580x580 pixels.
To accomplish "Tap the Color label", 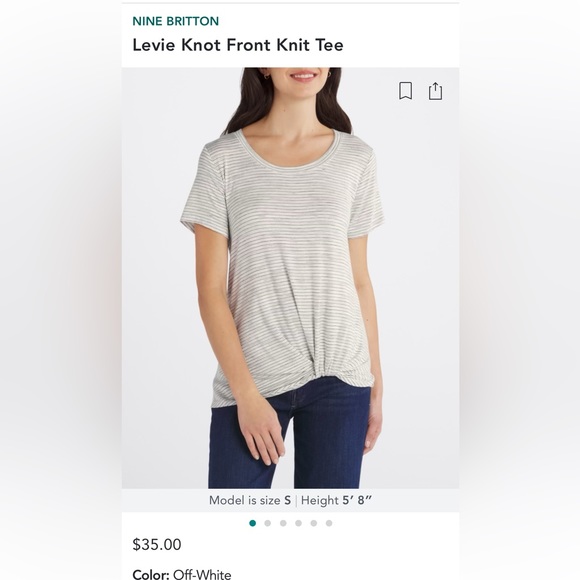I will [x=151, y=574].
